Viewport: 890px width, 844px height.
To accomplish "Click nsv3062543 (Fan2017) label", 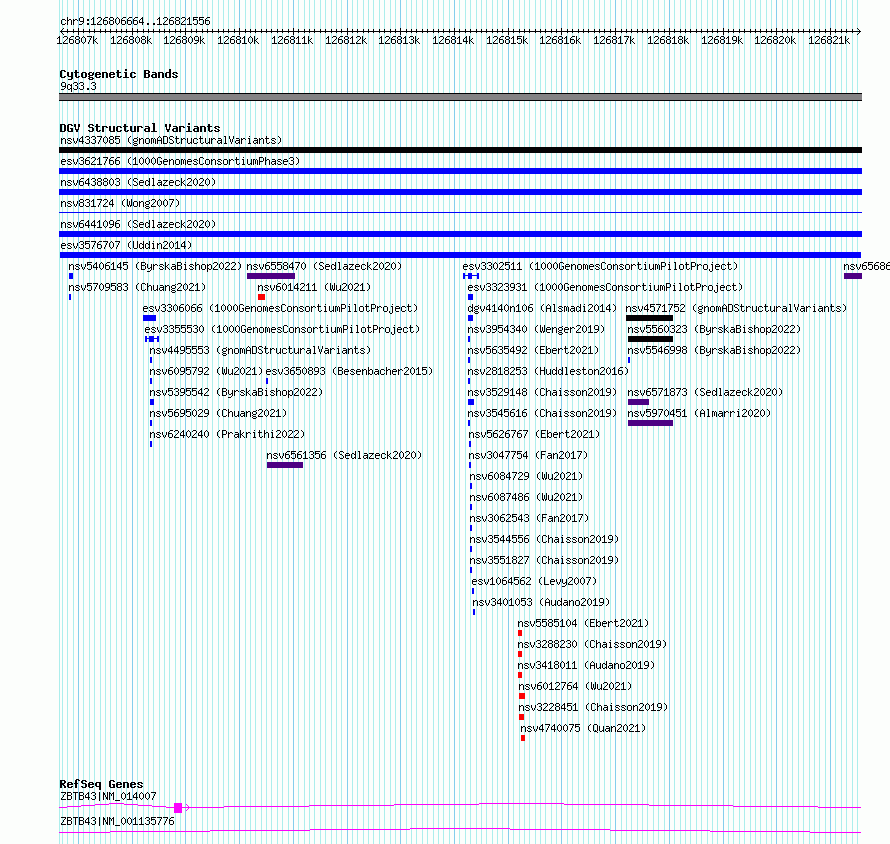I will pos(529,518).
